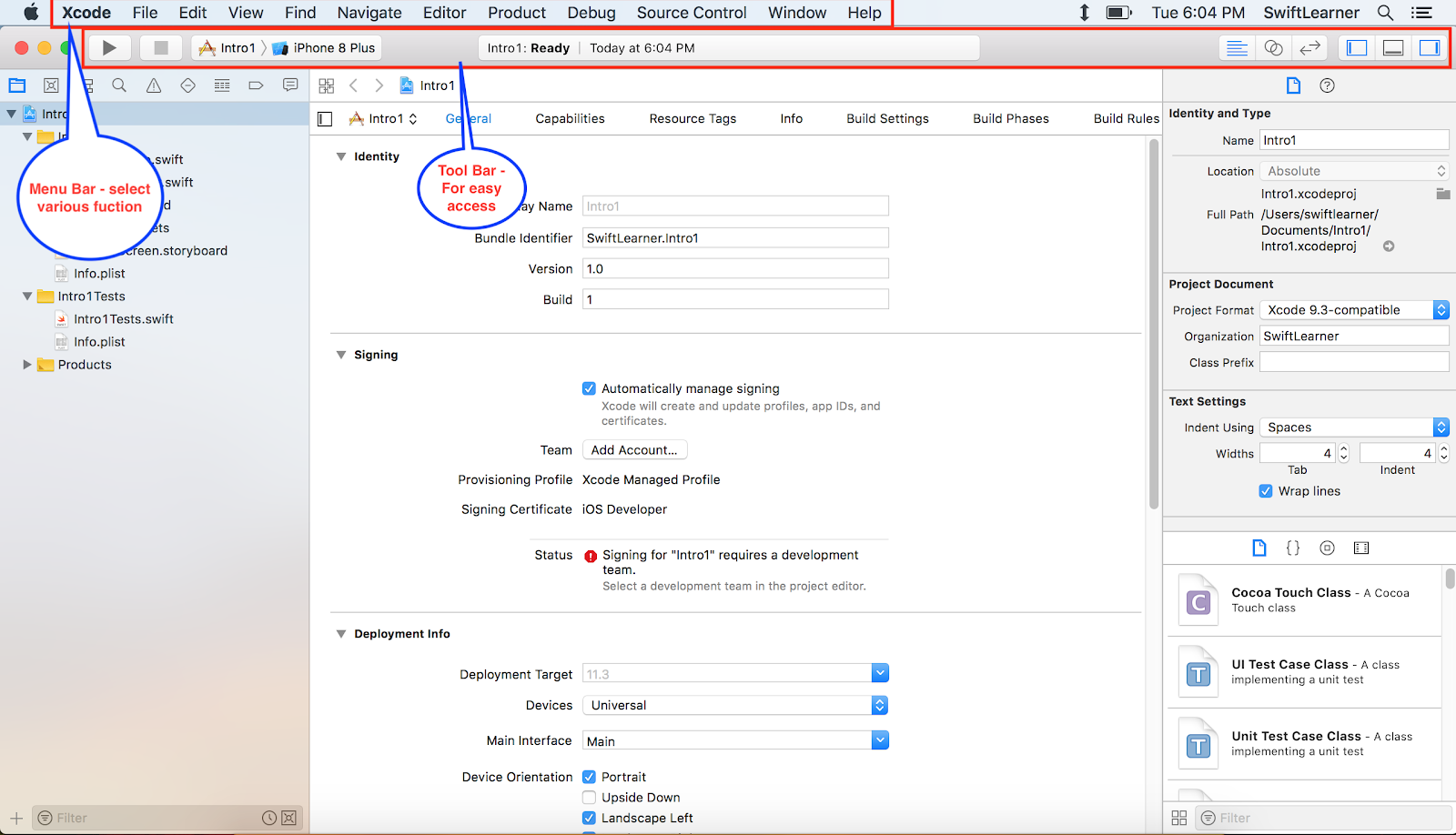The image size is (1456, 835).
Task: Open the Resource Tags tab
Action: (x=693, y=119)
